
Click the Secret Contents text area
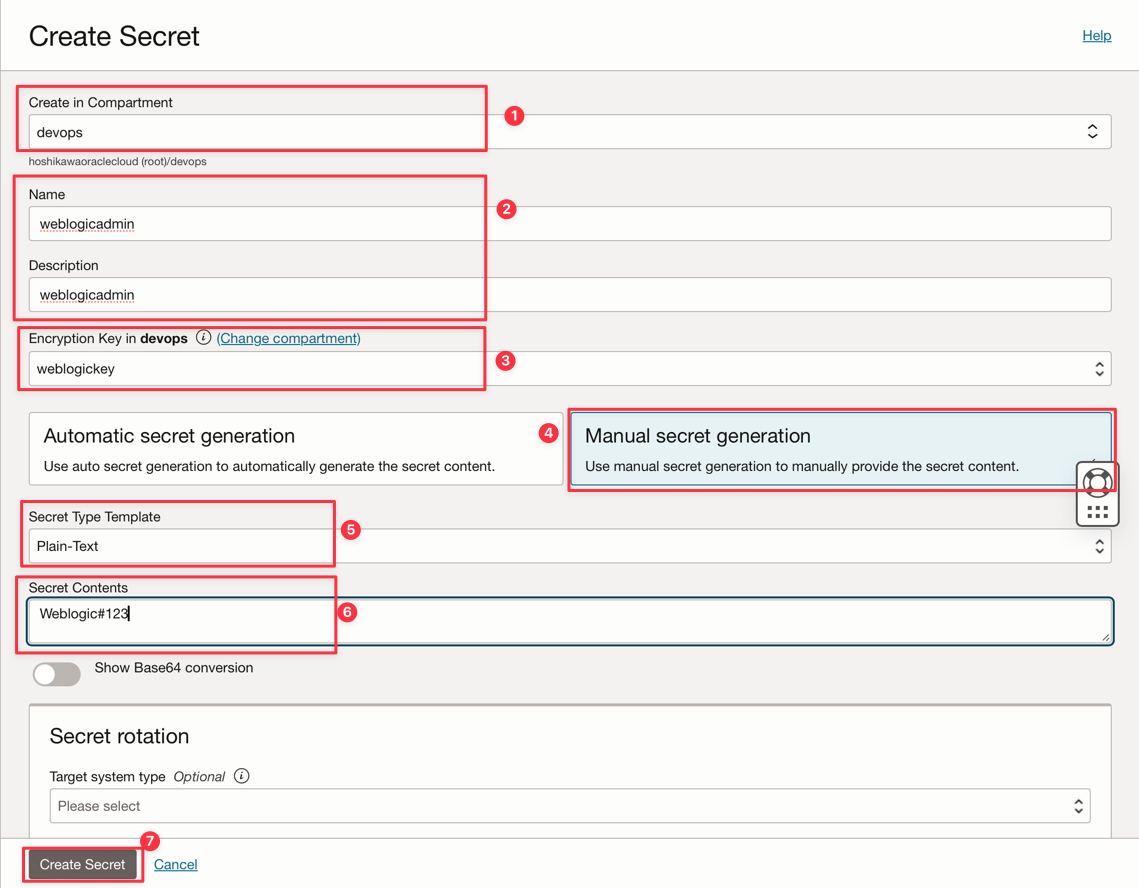(570, 621)
